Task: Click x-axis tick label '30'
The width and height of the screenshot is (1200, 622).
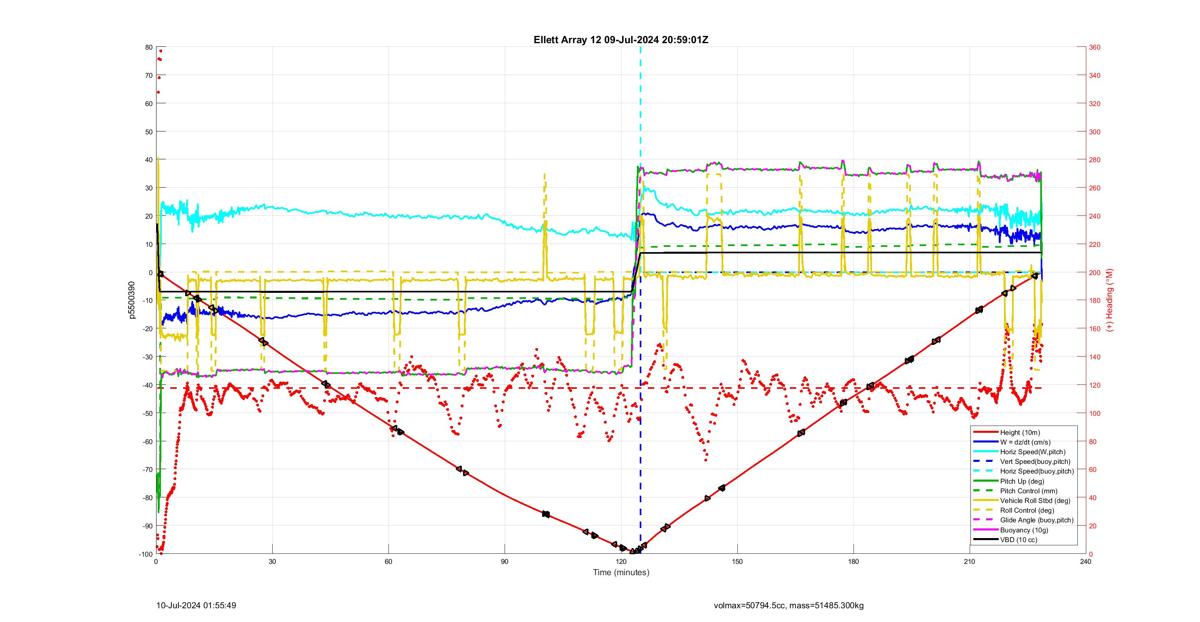Action: coord(272,562)
